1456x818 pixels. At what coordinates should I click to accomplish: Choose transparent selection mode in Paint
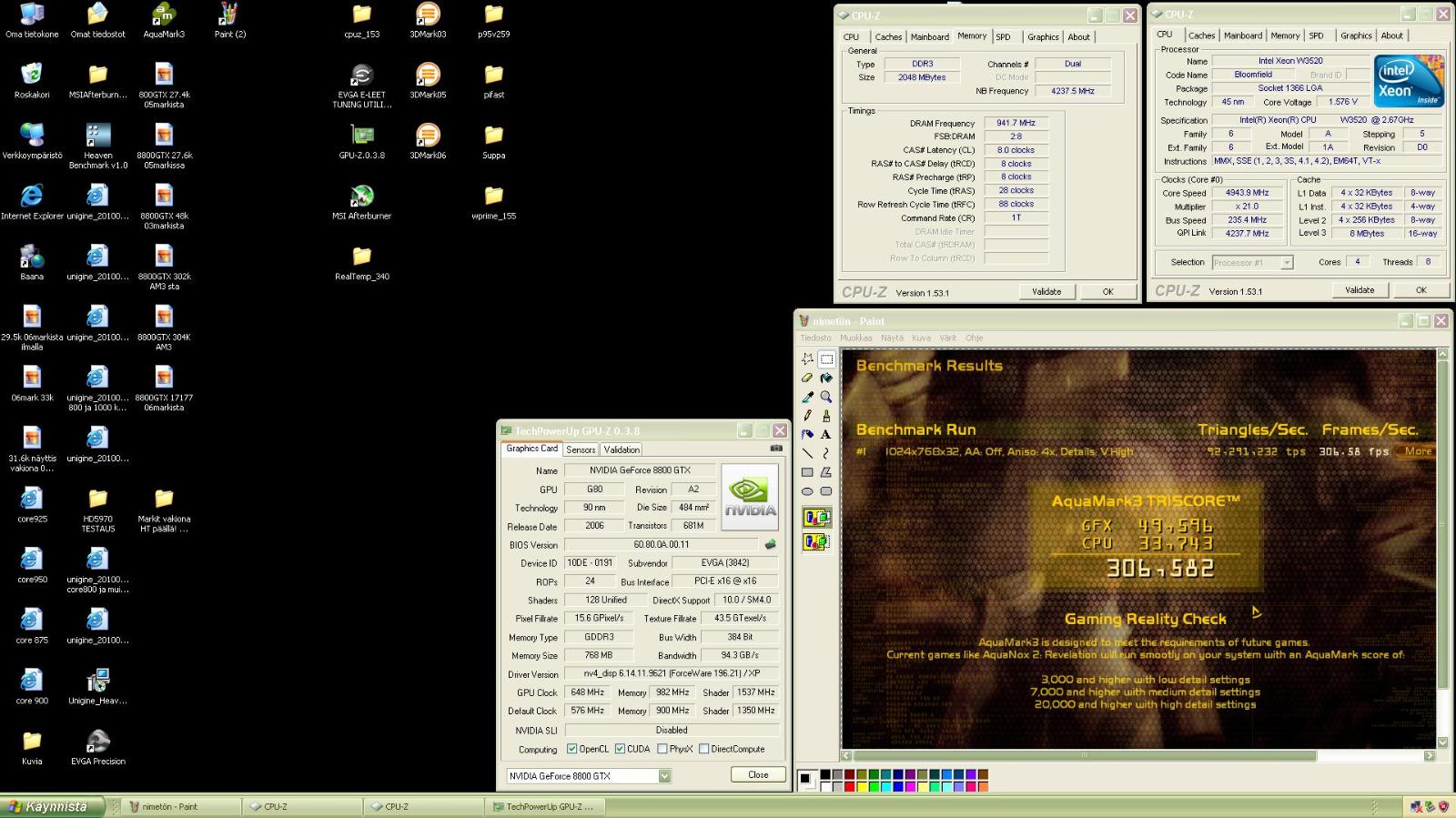[816, 541]
